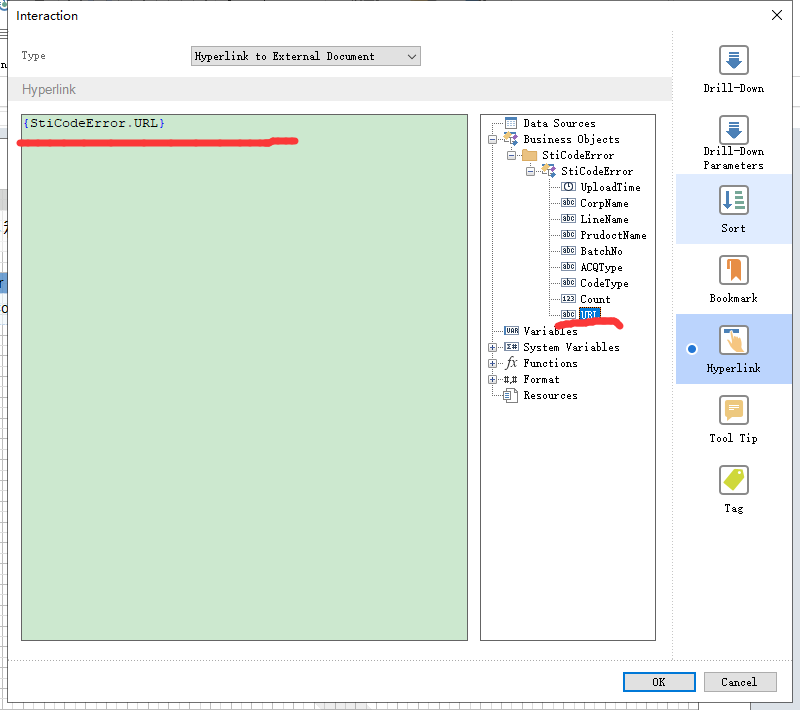Expand the Format tree node
Viewport: 800px width, 710px height.
tap(492, 379)
